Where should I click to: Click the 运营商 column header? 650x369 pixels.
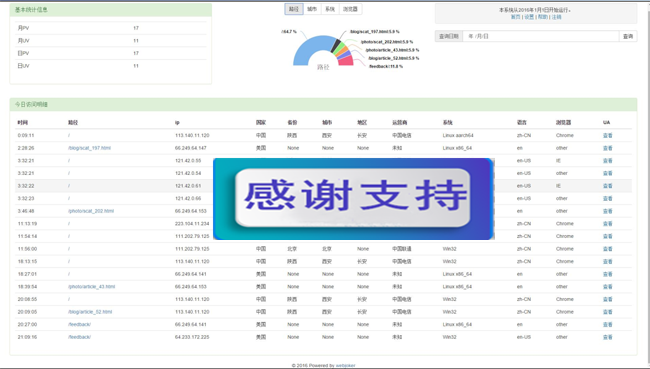click(400, 123)
